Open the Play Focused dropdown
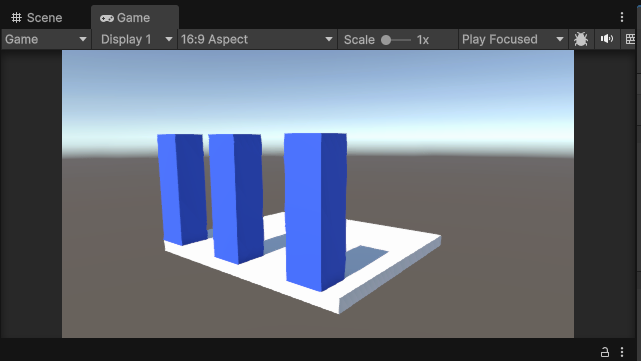The height and width of the screenshot is (361, 641). point(513,39)
